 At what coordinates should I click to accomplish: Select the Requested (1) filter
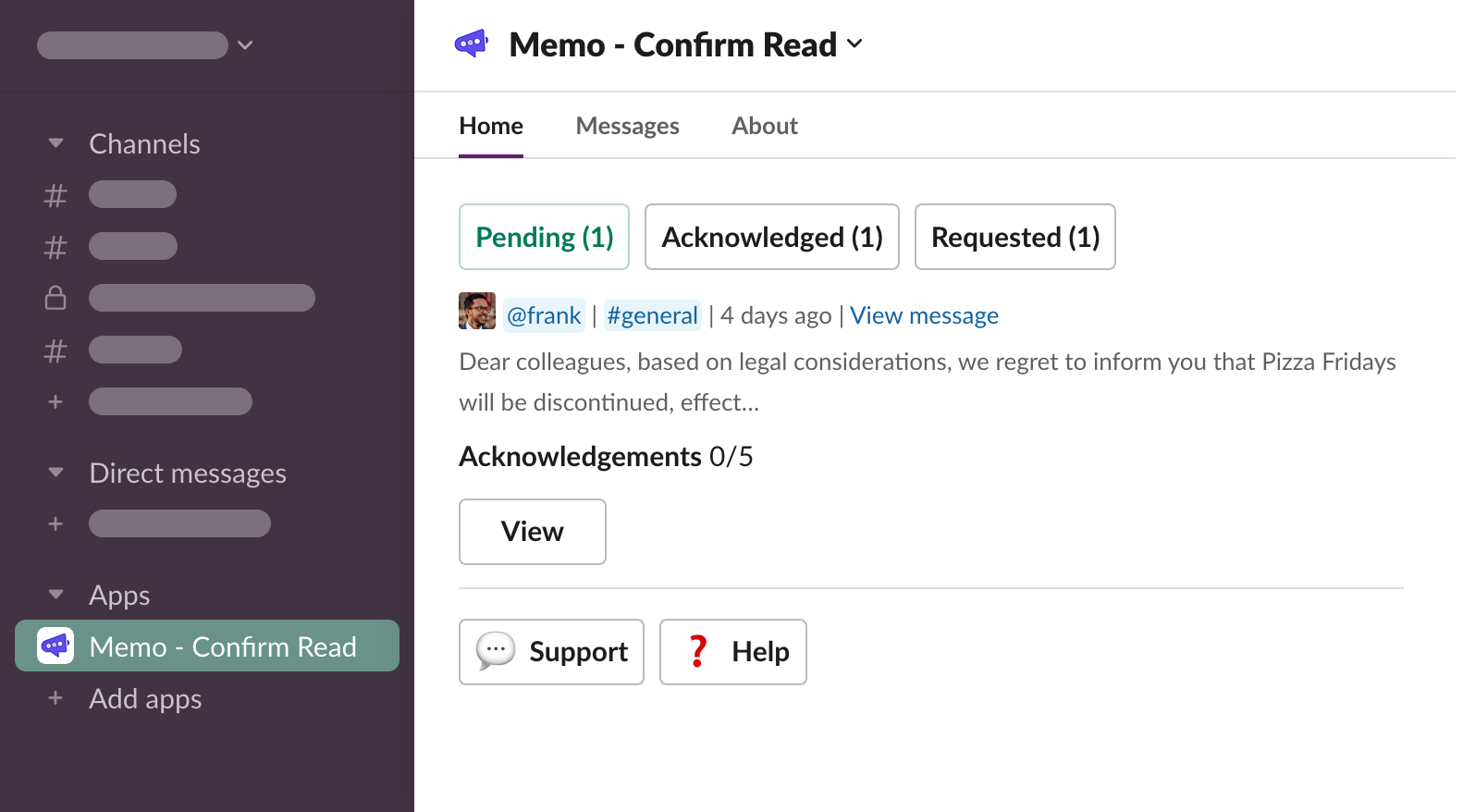click(x=1014, y=237)
